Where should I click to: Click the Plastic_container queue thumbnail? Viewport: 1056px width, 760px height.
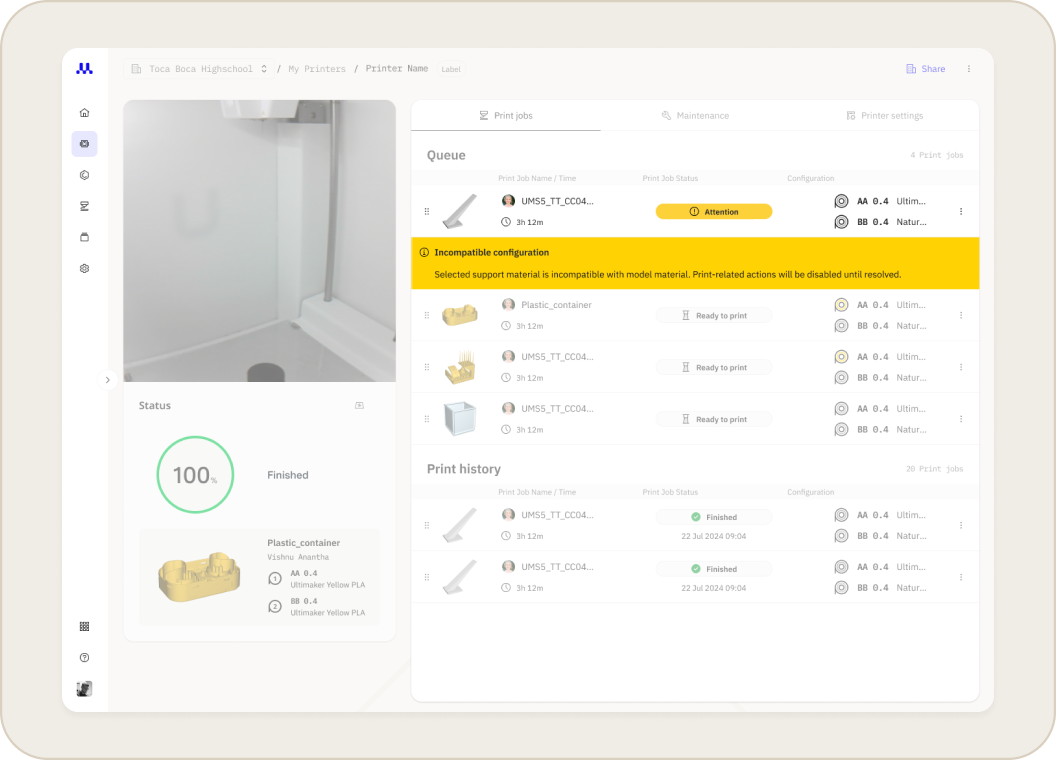point(460,315)
